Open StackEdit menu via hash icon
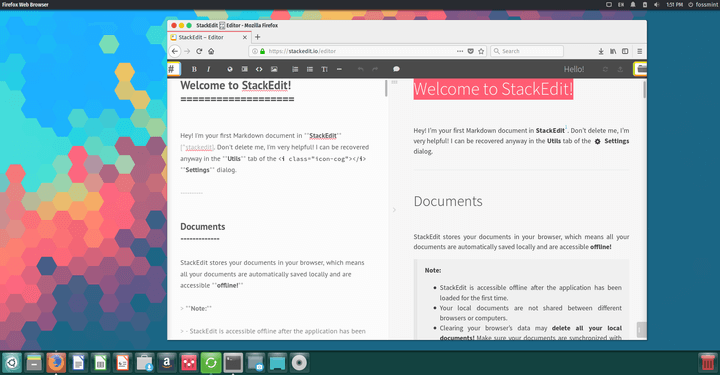This screenshot has width=720, height=375. [173, 69]
